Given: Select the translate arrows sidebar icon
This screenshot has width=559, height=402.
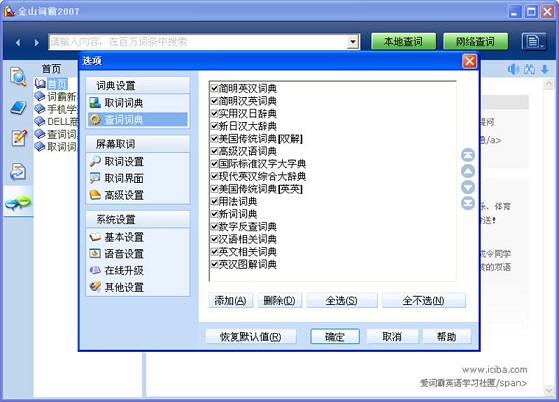Looking at the screenshot, I should [18, 171].
